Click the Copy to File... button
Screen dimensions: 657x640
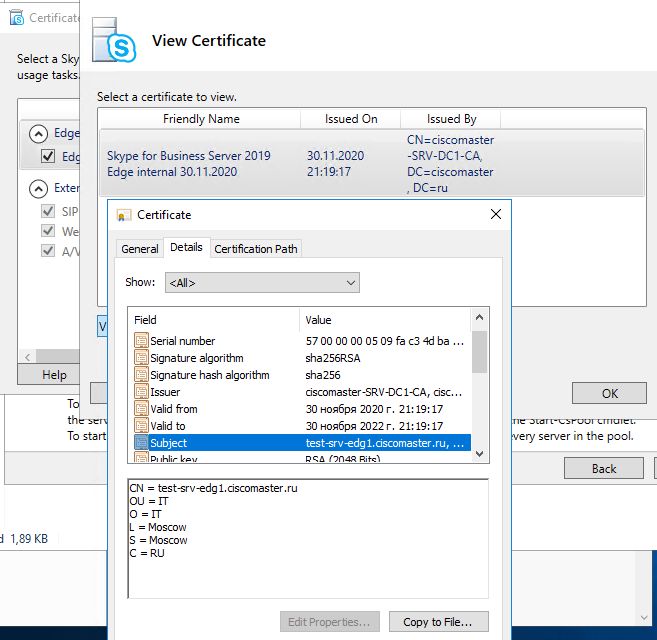click(438, 622)
